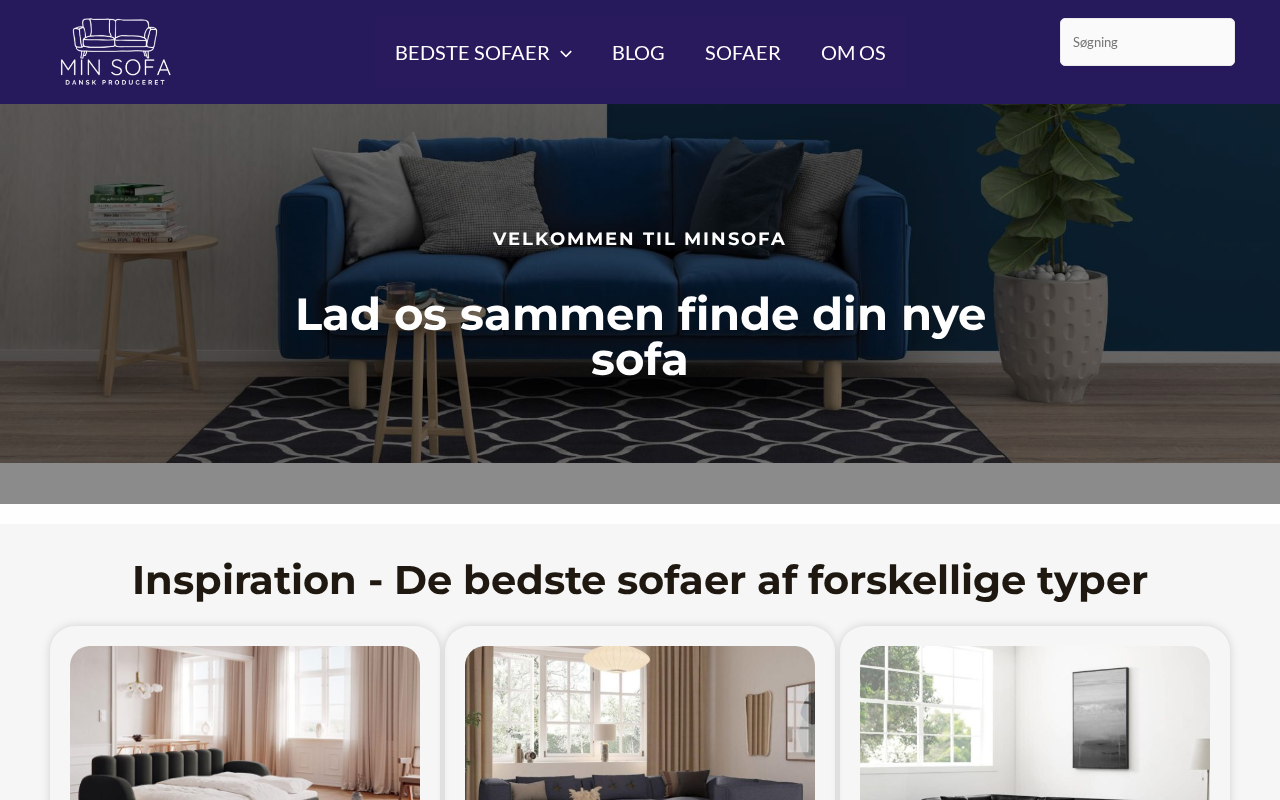The width and height of the screenshot is (1280, 800).
Task: Go to the Blog page
Action: [x=638, y=53]
